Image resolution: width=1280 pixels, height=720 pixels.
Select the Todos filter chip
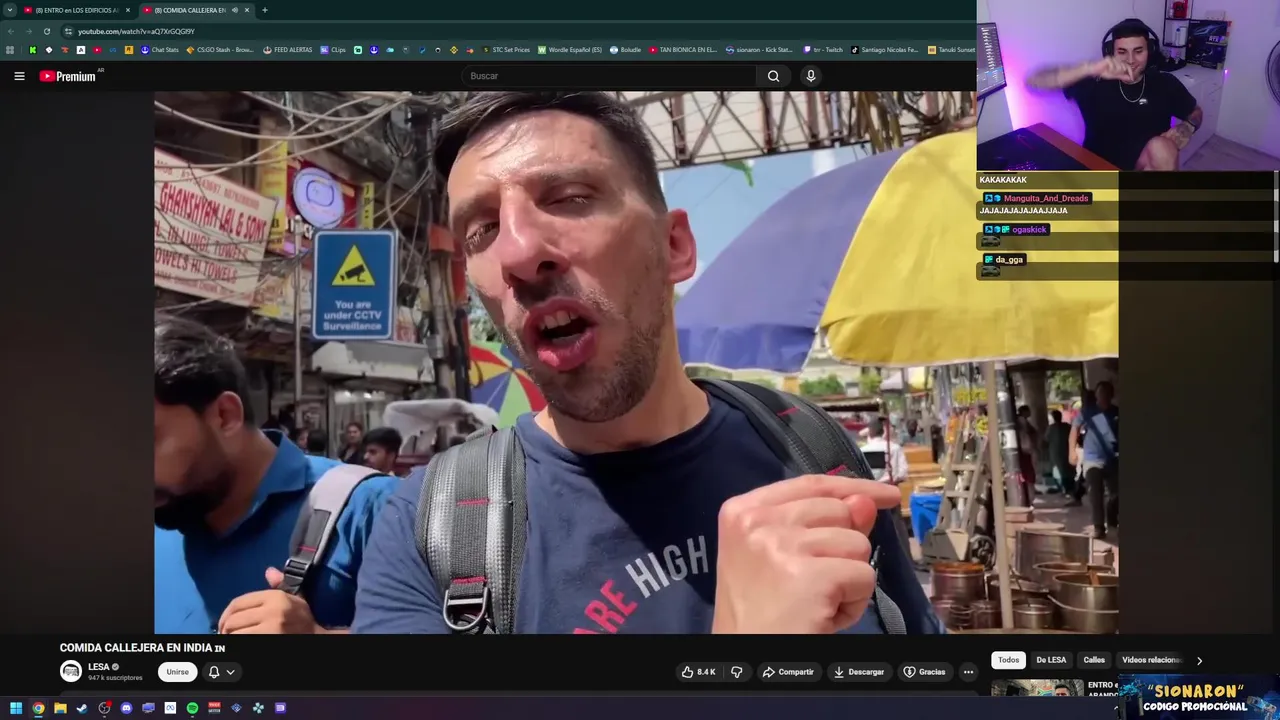1008,660
